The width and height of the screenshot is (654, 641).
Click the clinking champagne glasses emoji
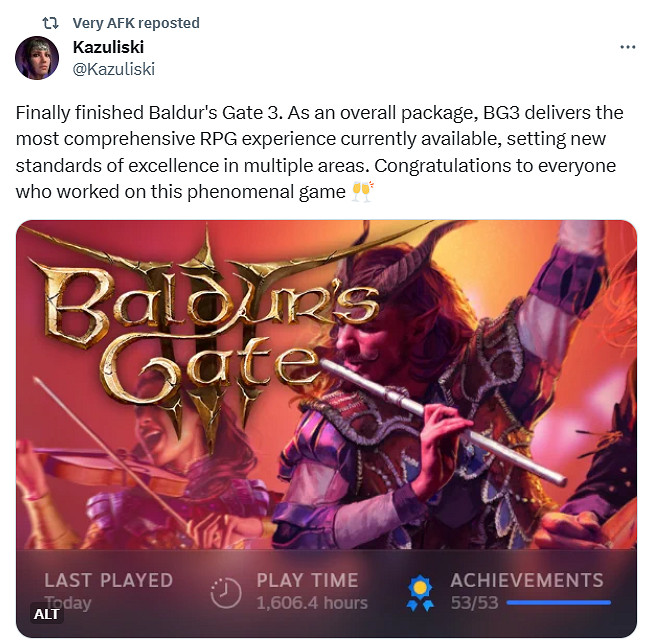coord(362,192)
